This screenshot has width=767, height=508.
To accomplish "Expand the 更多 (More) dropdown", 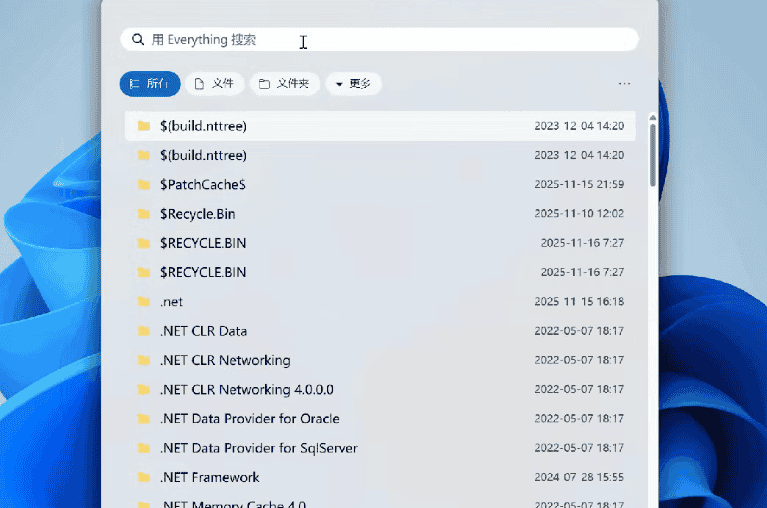I will tap(353, 84).
